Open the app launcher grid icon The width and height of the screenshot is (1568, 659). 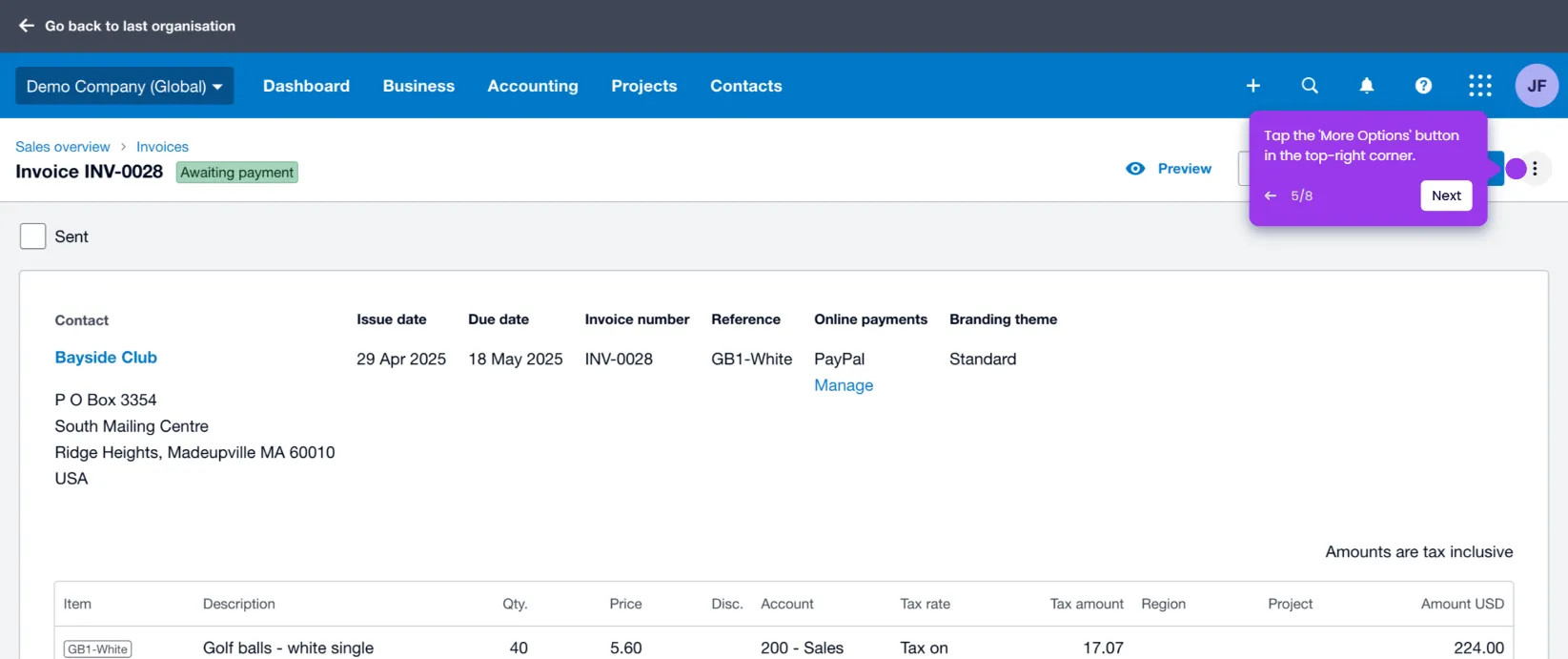[x=1480, y=86]
